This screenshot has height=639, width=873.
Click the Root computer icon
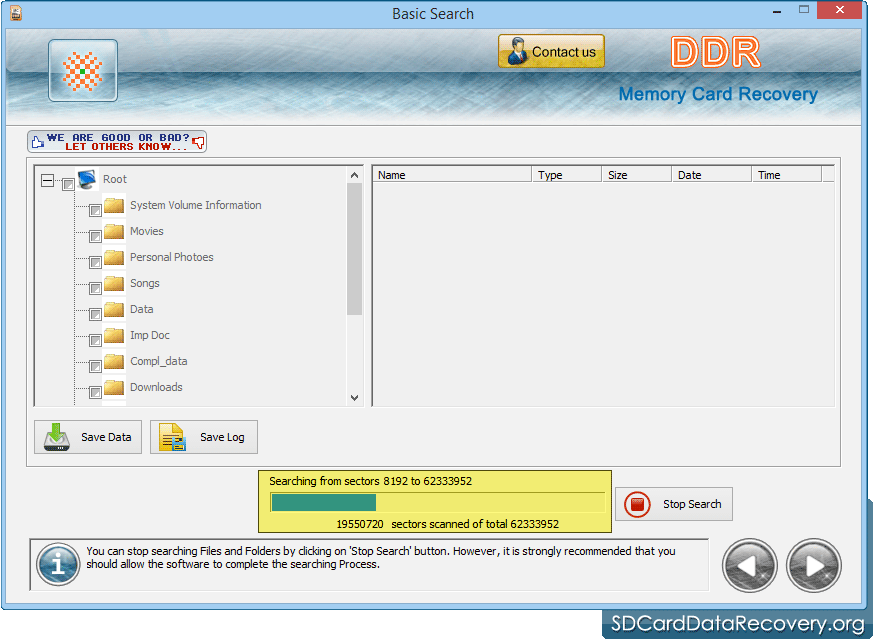[87, 179]
